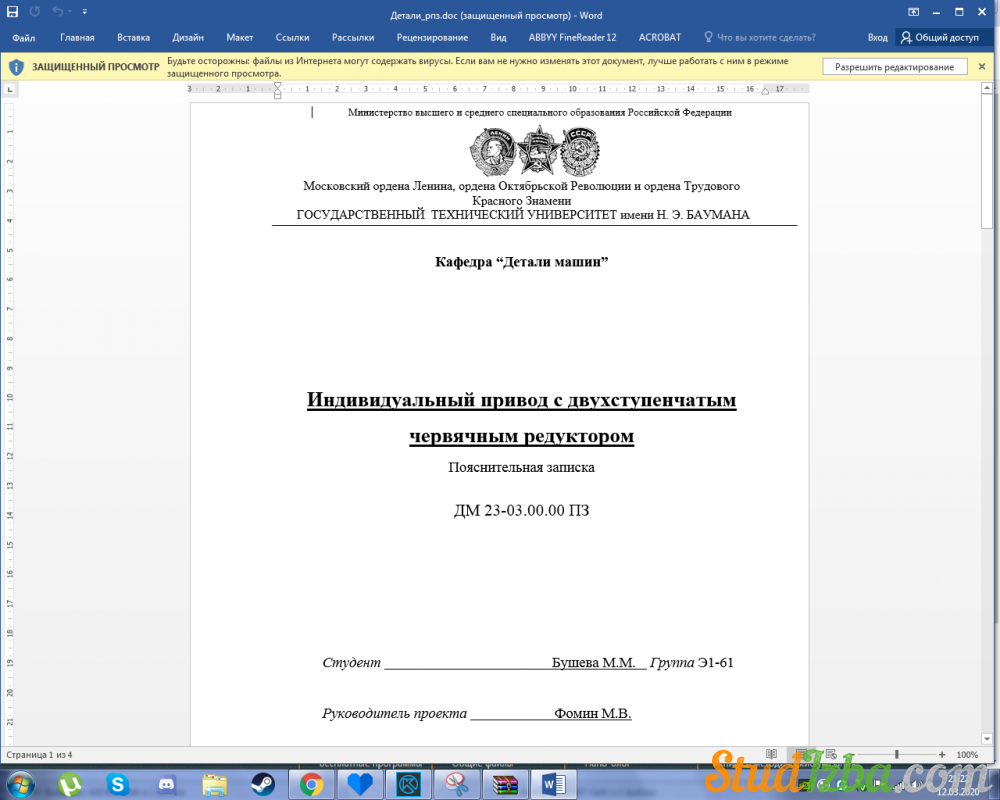Click the Word icon on the taskbar
The width and height of the screenshot is (1000, 800).
point(554,785)
